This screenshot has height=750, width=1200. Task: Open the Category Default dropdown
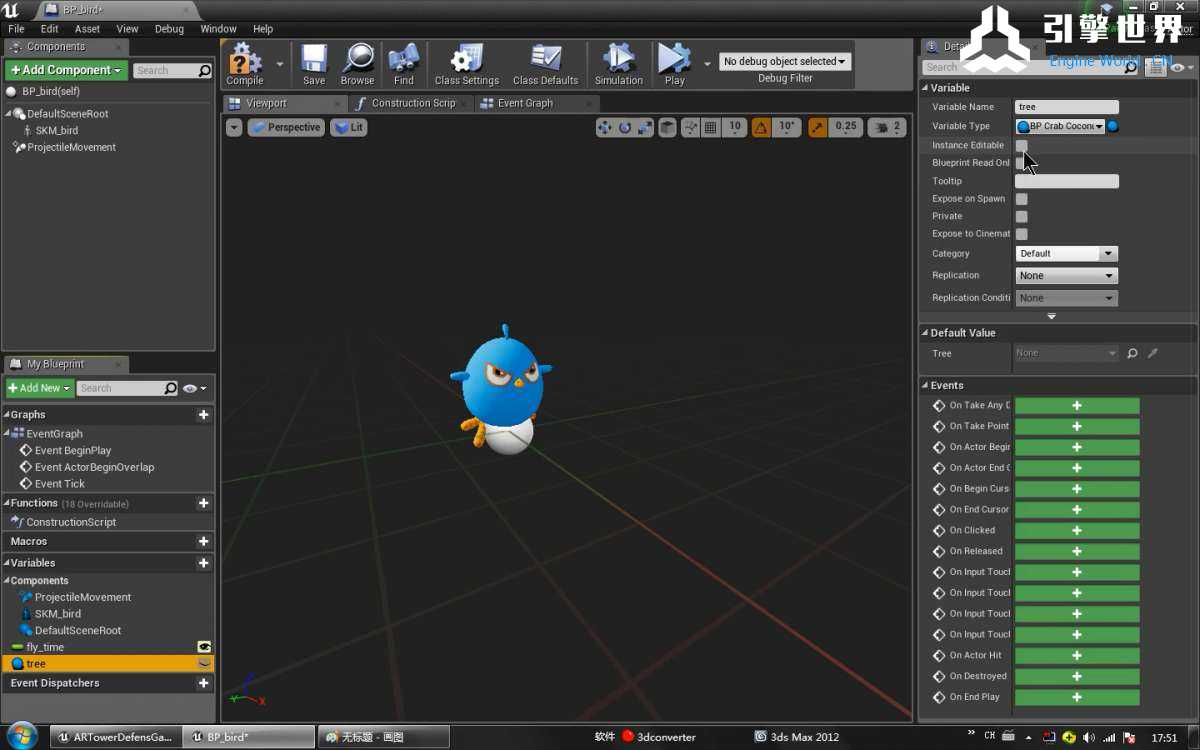click(x=1066, y=254)
